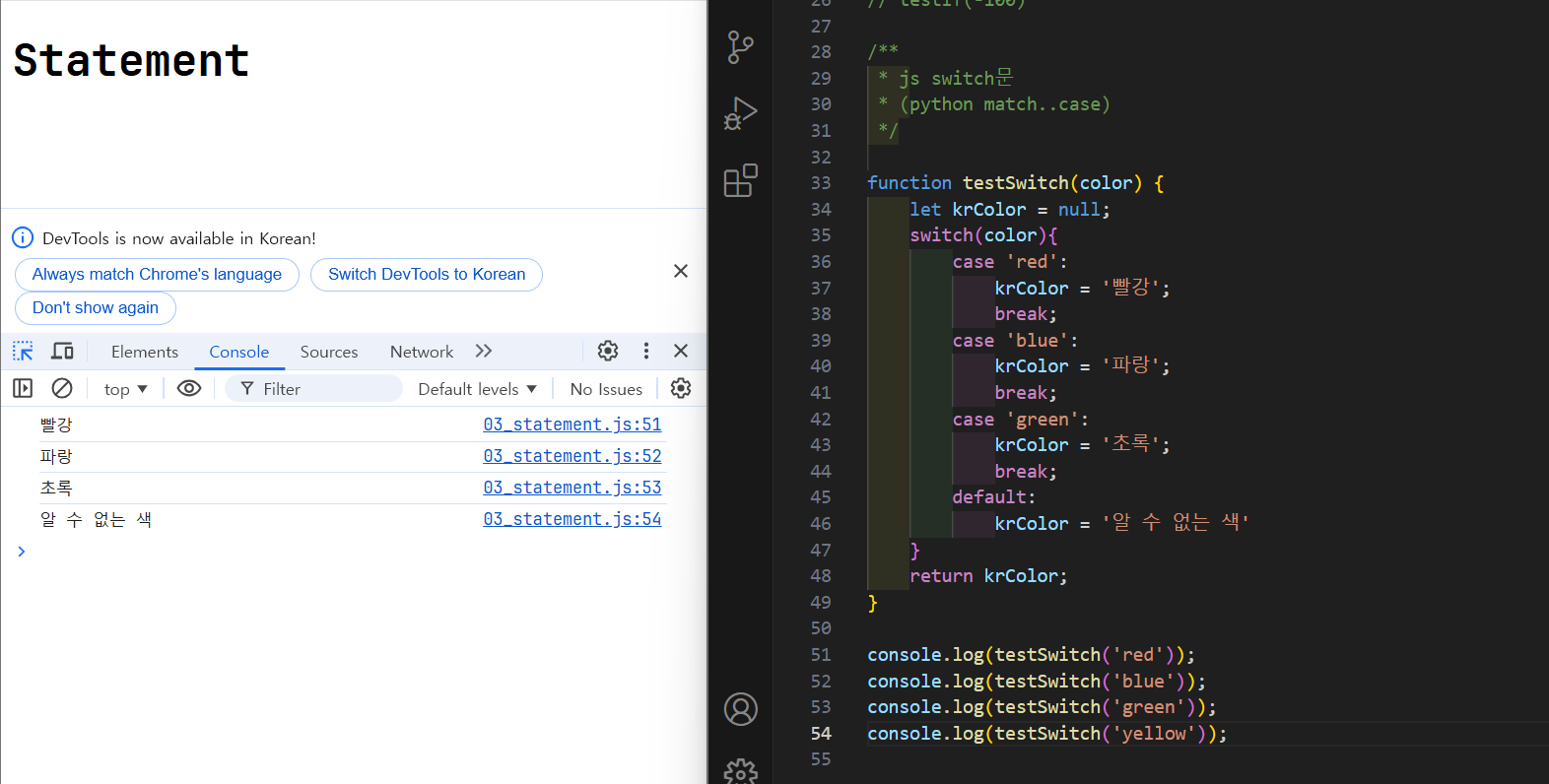Switch to the Console tab
Viewport: 1549px width, 784px height.
(238, 352)
